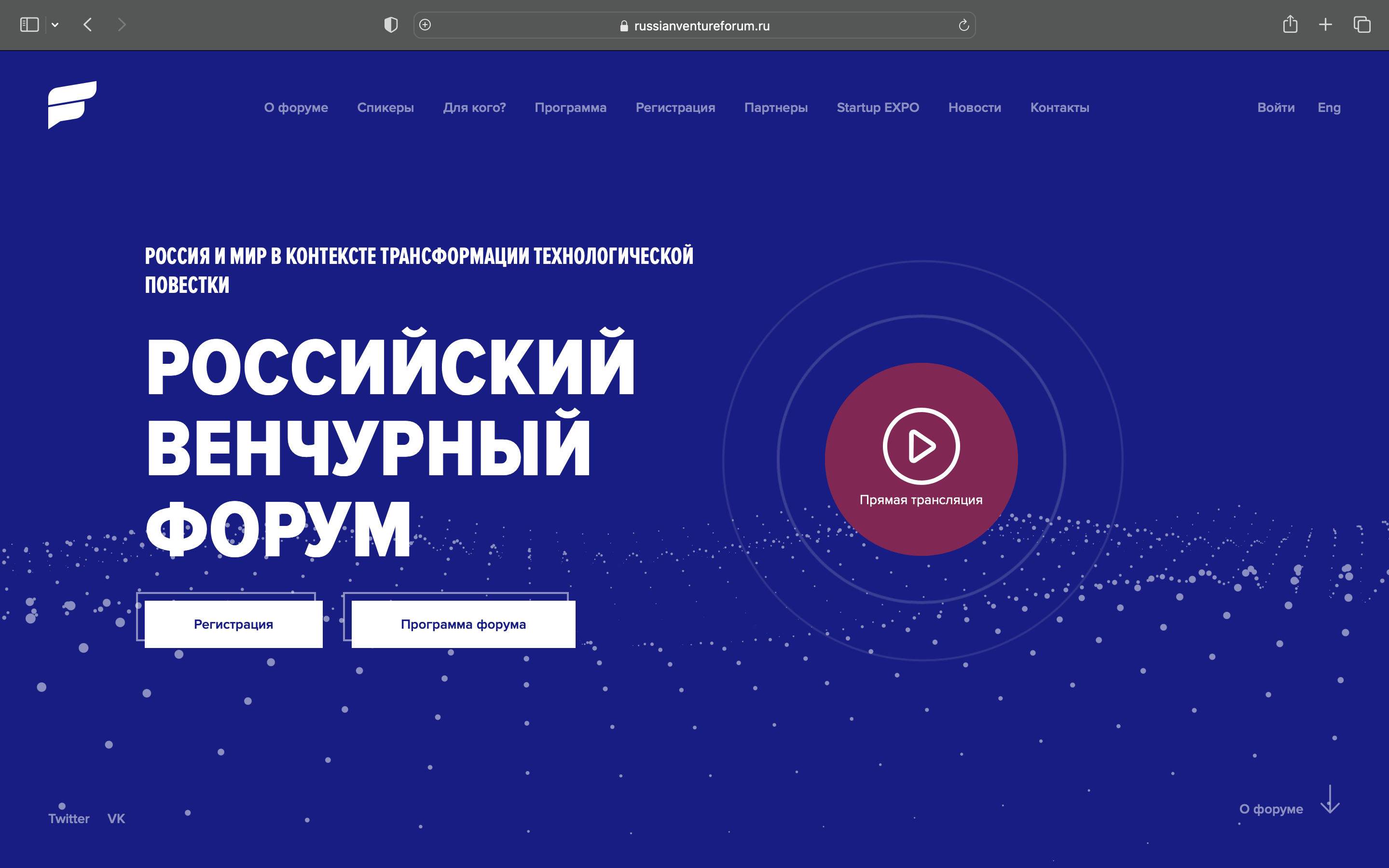Open the Спикеры nav item
The width and height of the screenshot is (1389, 868).
pos(385,108)
